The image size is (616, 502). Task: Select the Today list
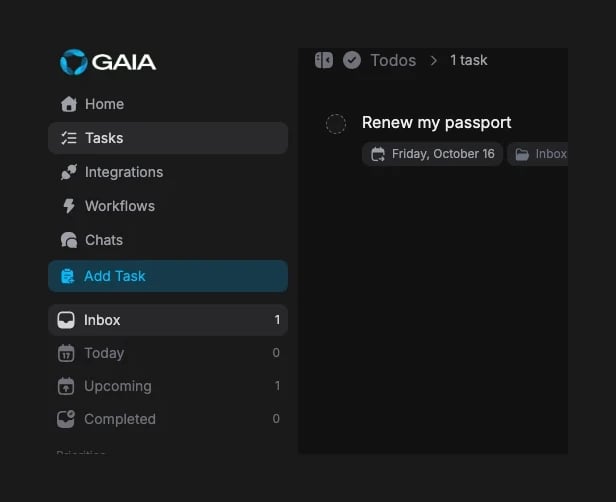point(168,353)
